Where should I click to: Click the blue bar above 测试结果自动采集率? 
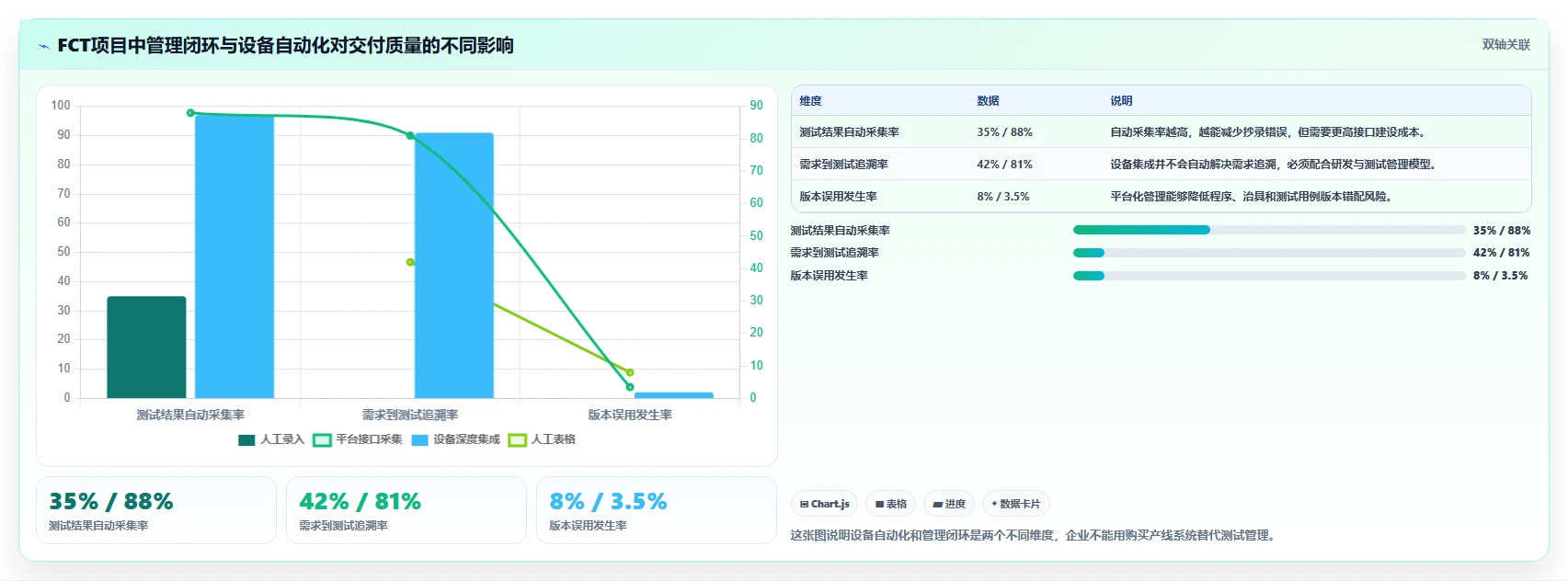tap(235, 256)
